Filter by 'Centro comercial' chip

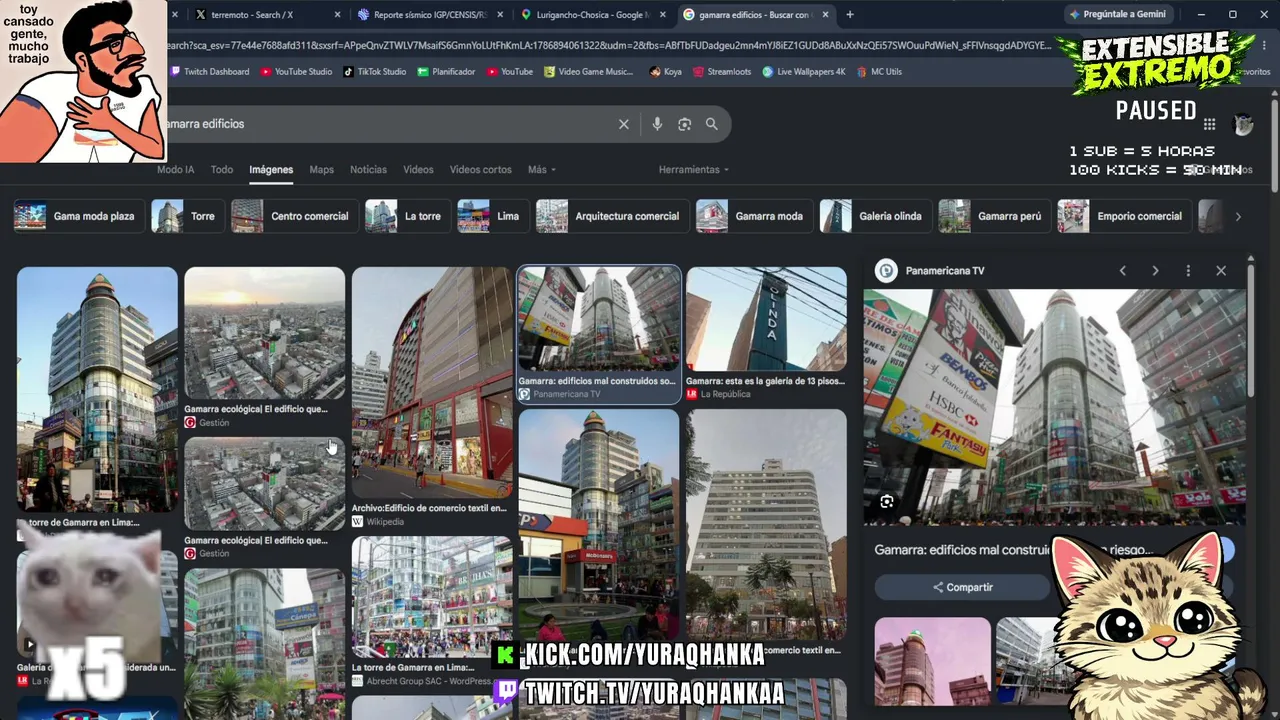point(293,216)
